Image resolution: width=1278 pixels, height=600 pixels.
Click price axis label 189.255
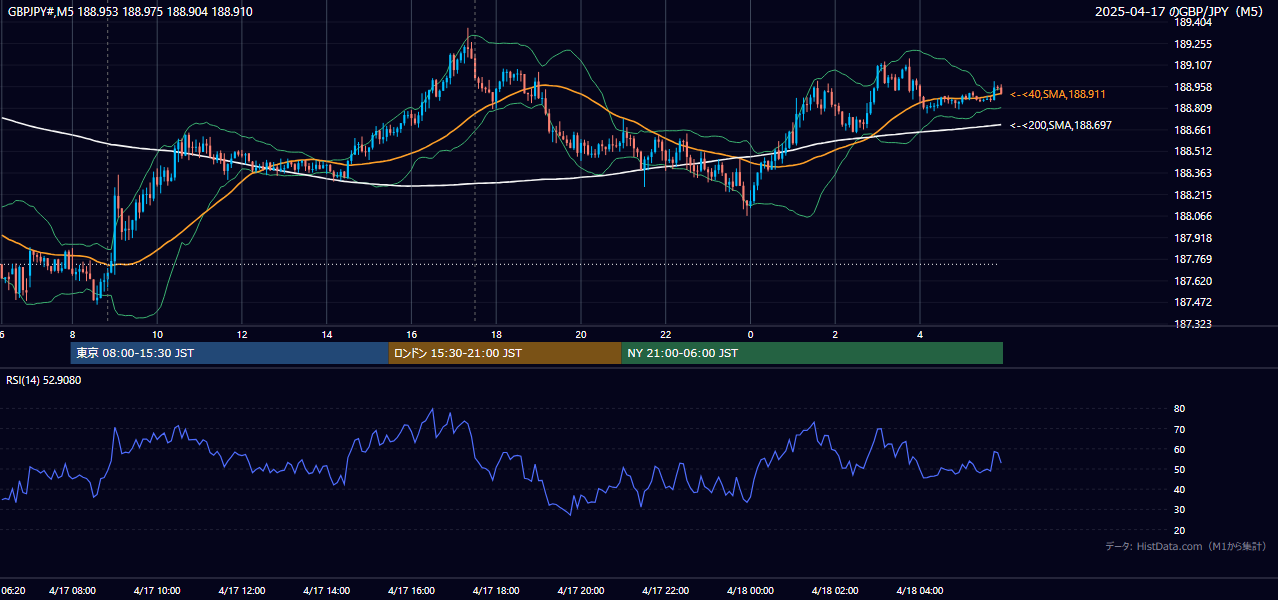(1193, 44)
